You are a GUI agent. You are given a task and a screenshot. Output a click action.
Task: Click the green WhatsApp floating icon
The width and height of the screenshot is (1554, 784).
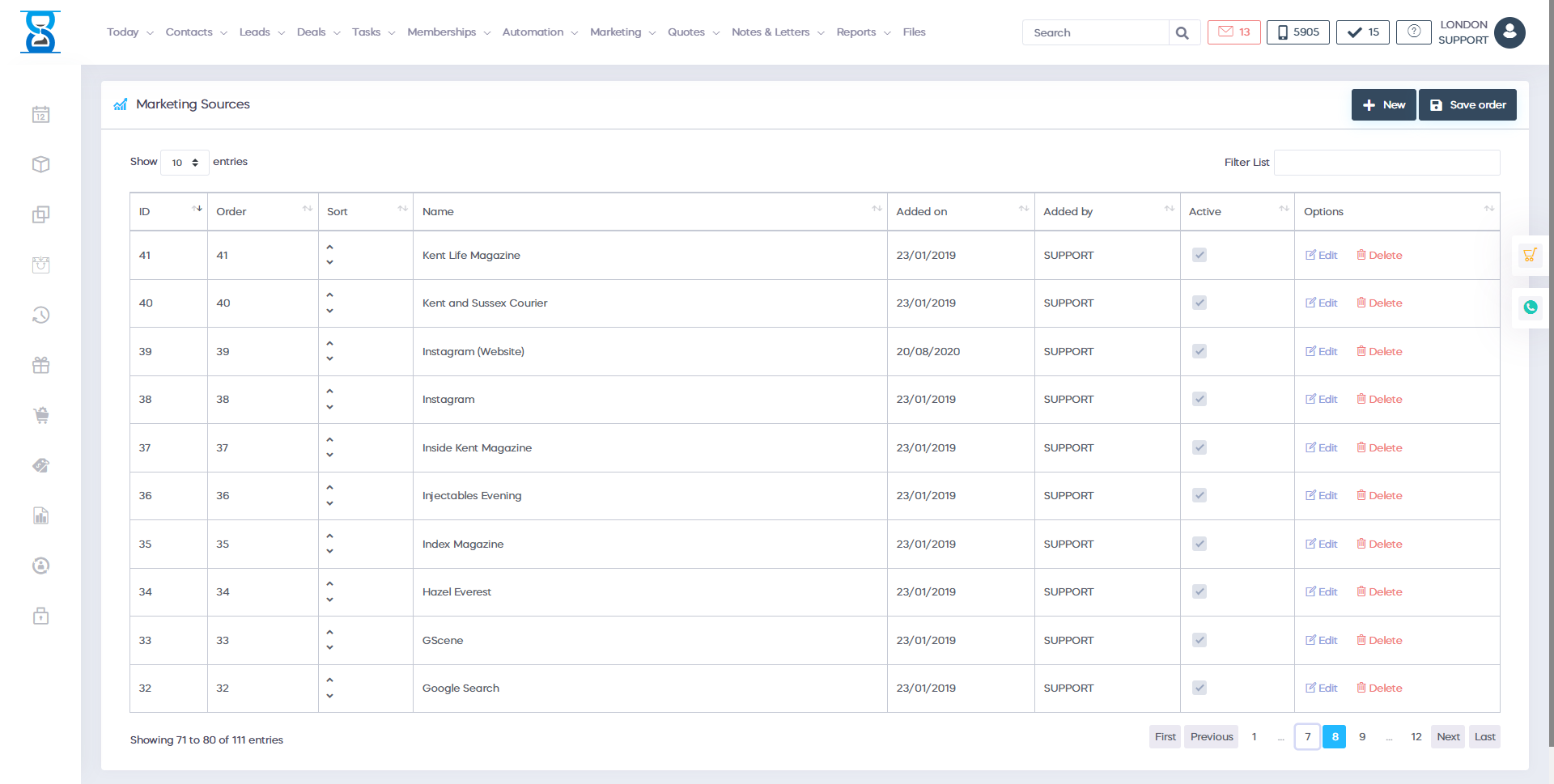tap(1530, 307)
